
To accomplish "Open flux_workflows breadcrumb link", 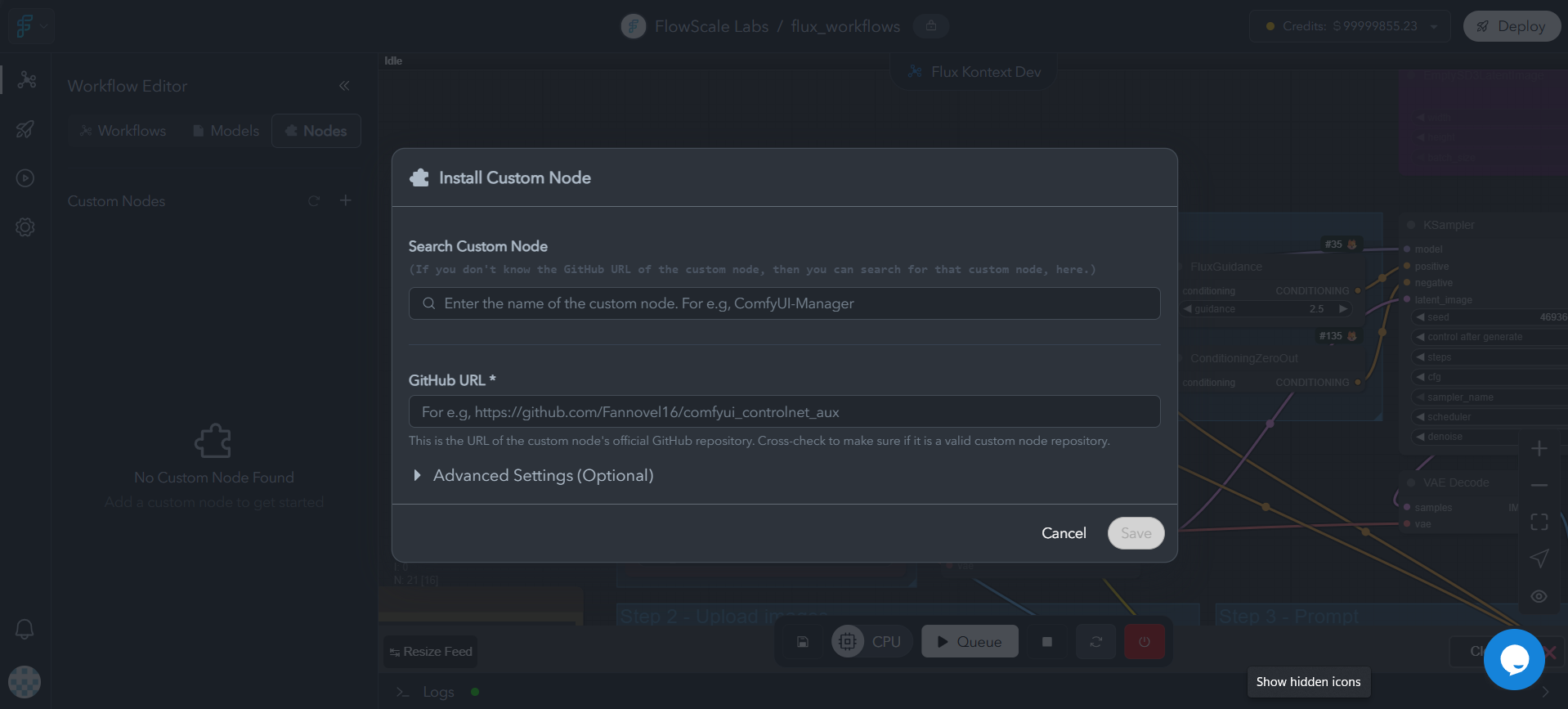I will [845, 26].
